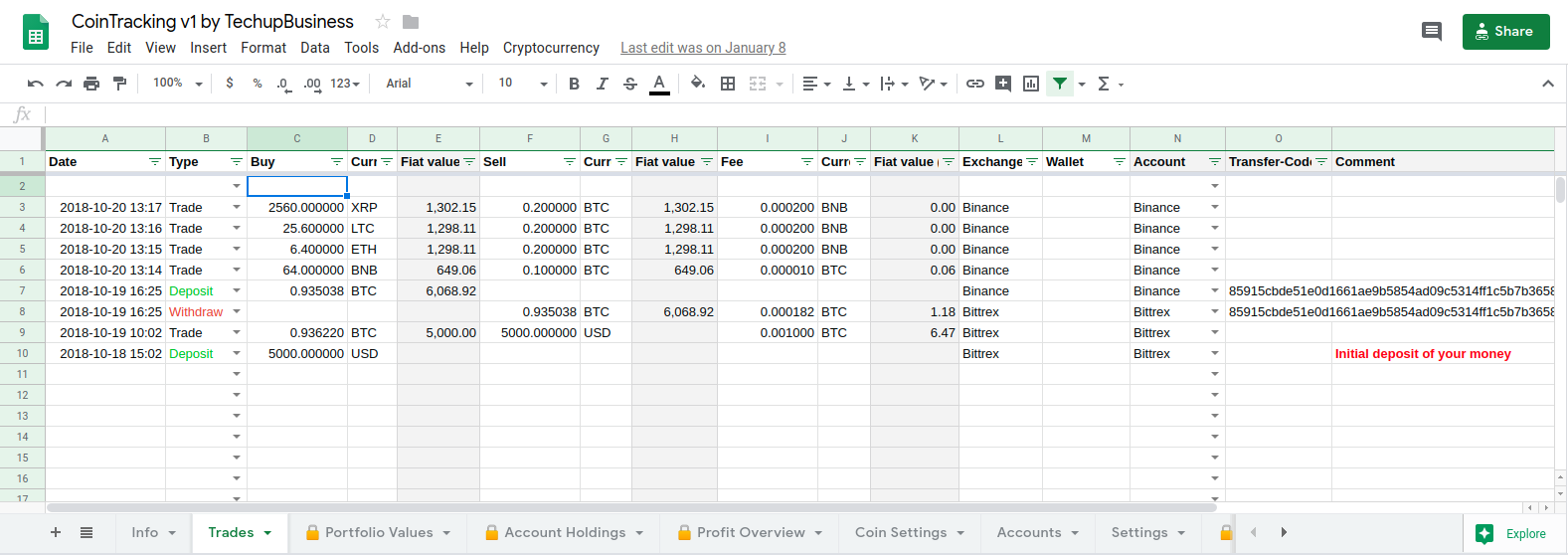Image resolution: width=1568 pixels, height=555 pixels.
Task: Collapse the toolbar with the up chevron
Action: (x=1548, y=84)
